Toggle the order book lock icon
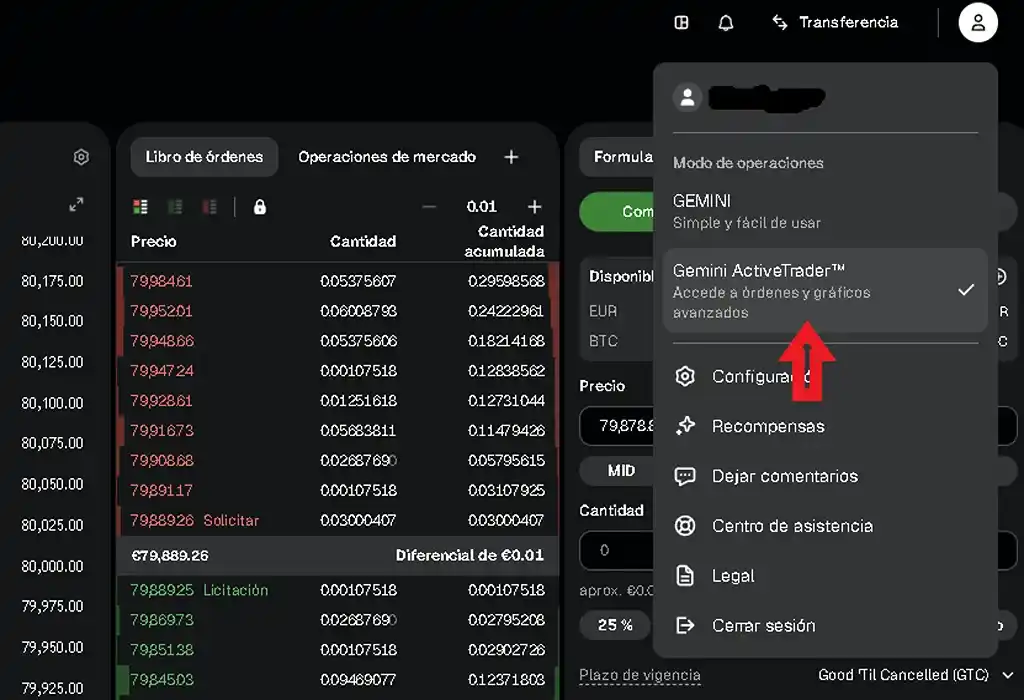Image resolution: width=1024 pixels, height=700 pixels. tap(260, 207)
